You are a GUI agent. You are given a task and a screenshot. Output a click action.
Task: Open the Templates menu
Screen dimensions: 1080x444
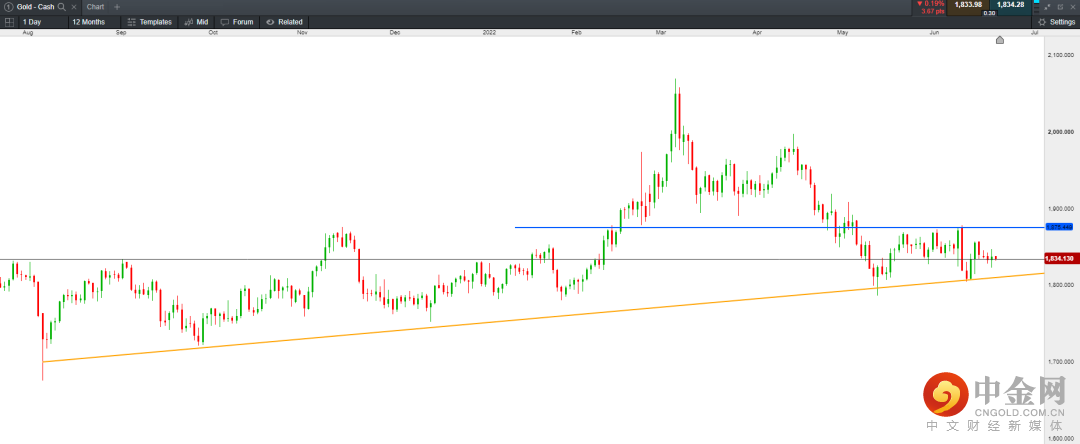pos(149,22)
